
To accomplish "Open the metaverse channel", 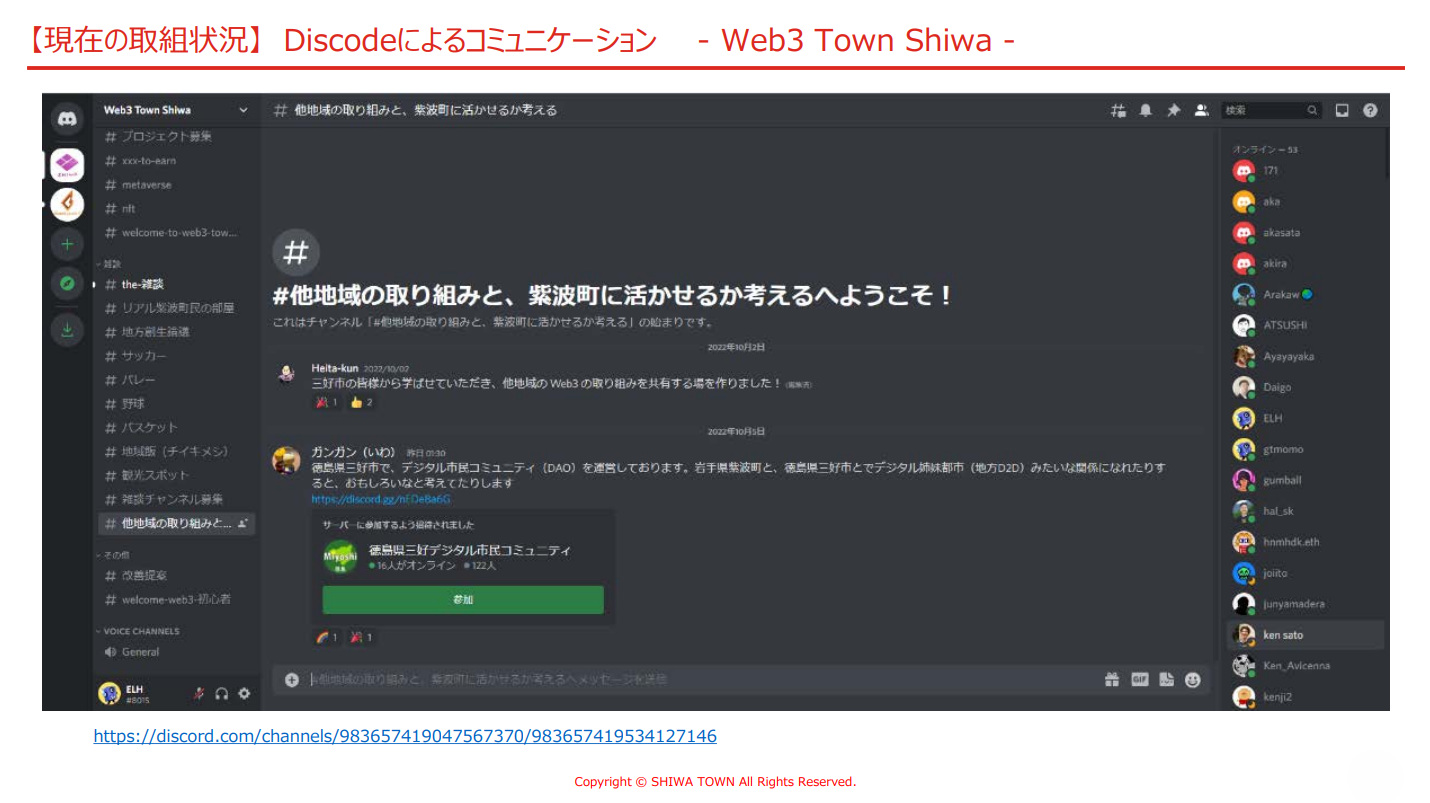I will [176, 185].
